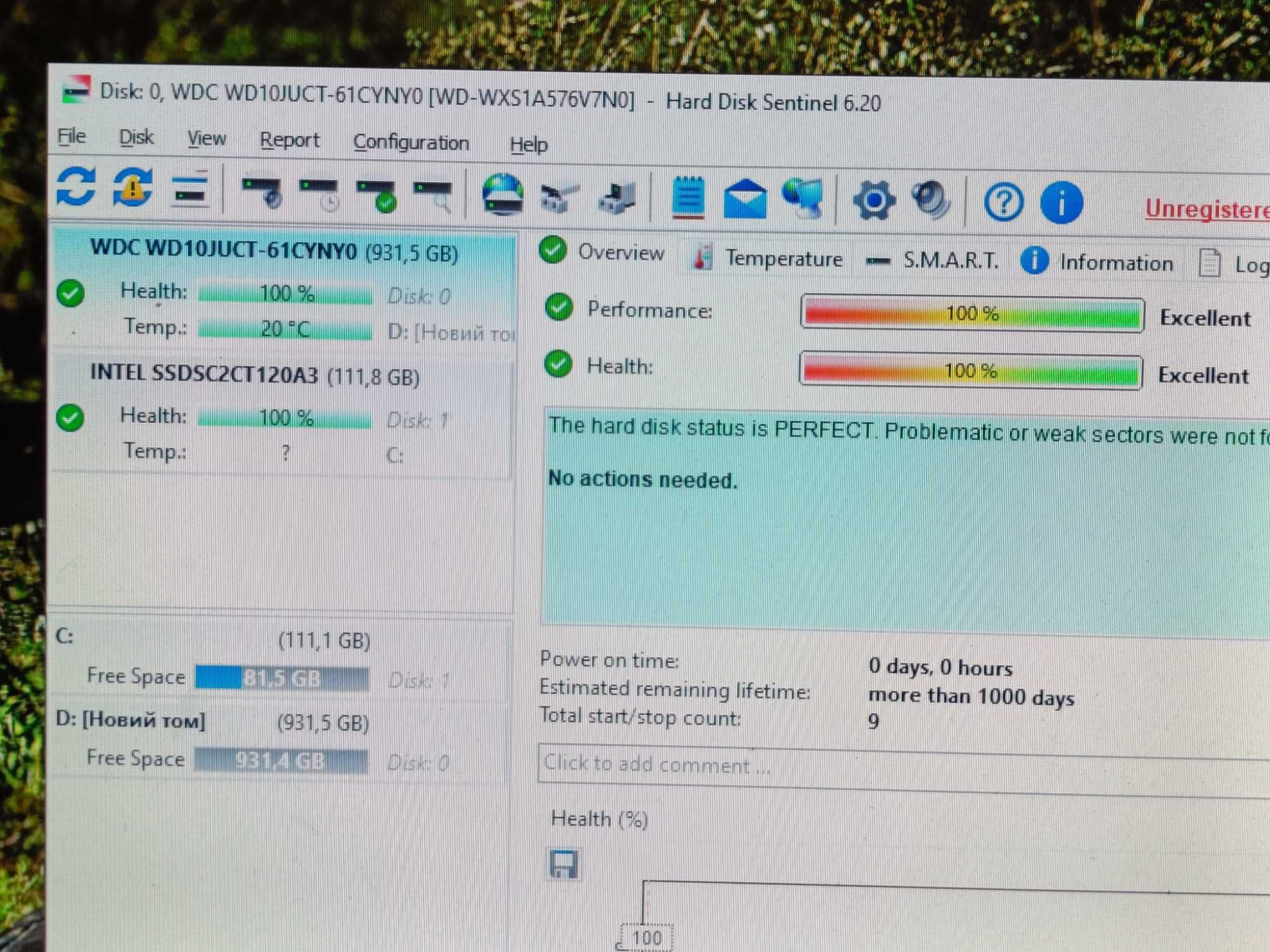
Task: Click the three-line list toolbar icon
Action: point(189,189)
